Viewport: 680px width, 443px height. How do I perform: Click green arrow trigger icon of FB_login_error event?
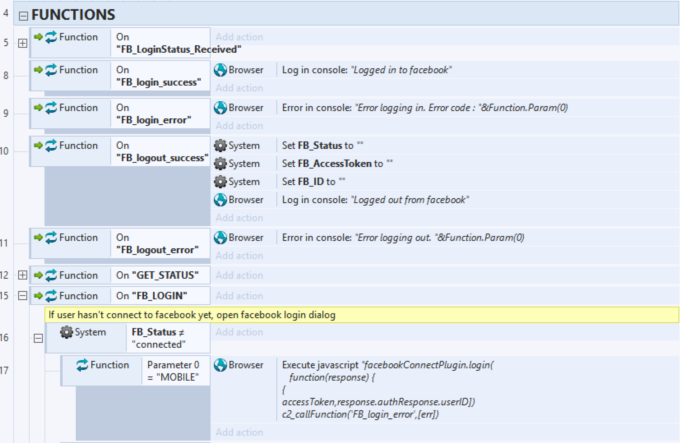[x=38, y=107]
